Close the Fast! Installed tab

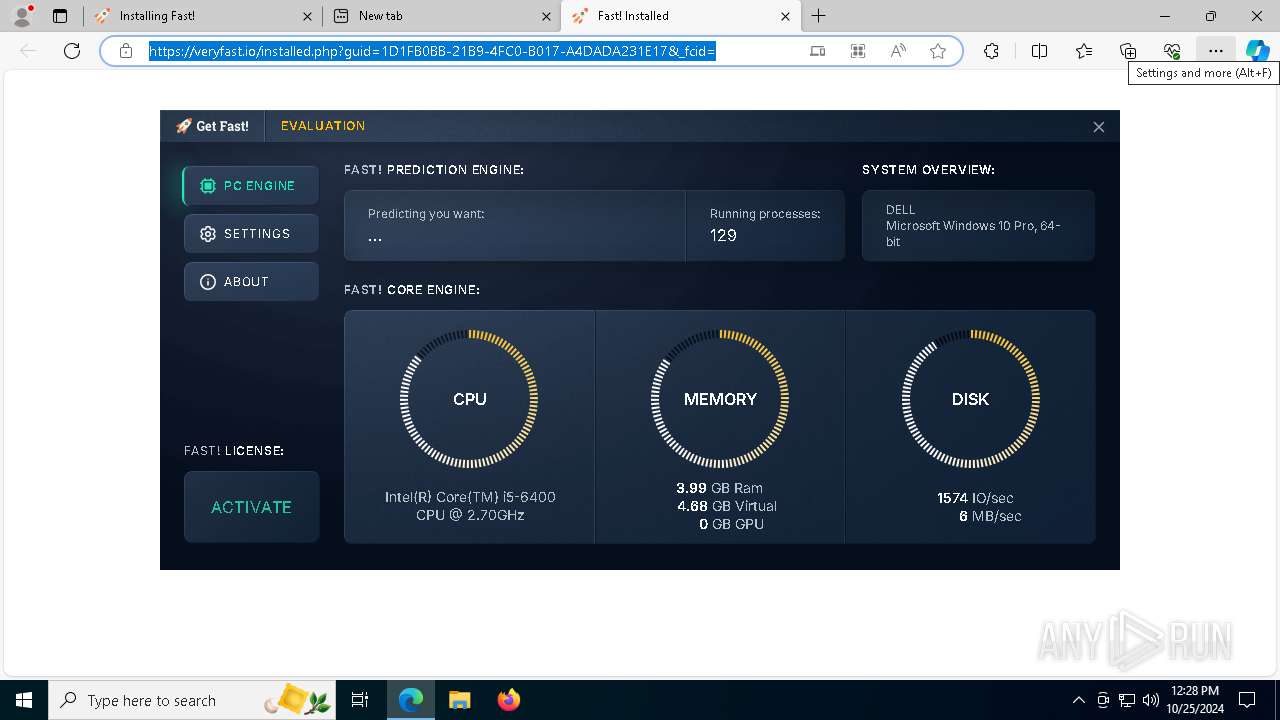click(x=785, y=16)
